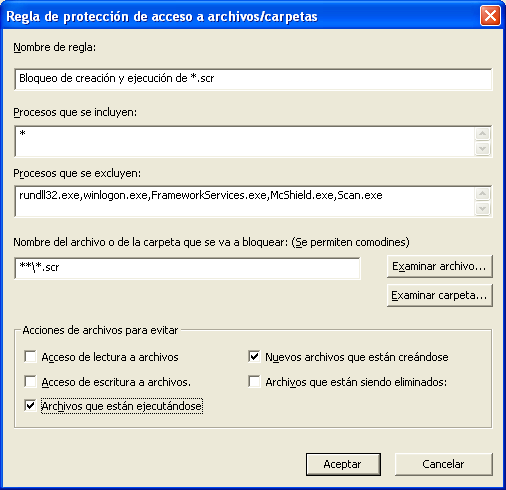
Task: Uncheck Nuevos archivos que están creándose
Action: tap(254, 356)
